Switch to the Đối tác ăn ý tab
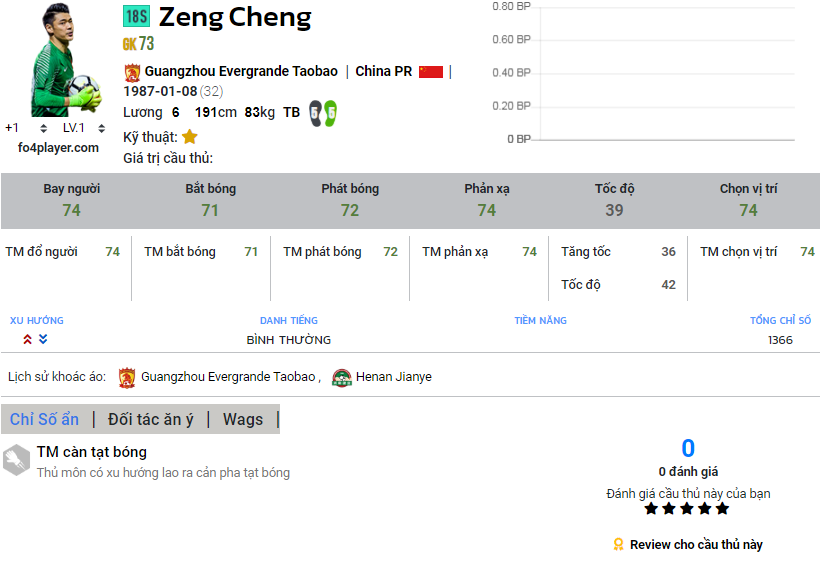The image size is (822, 567). (x=150, y=420)
